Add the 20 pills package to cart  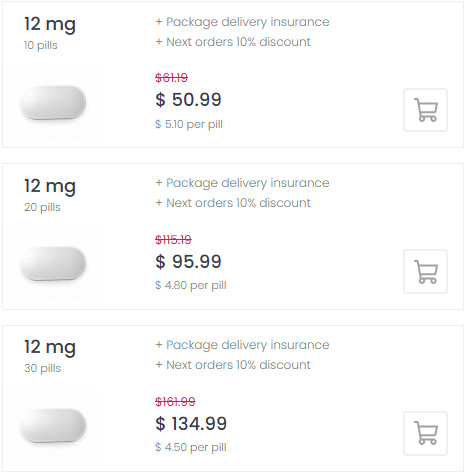tap(425, 271)
